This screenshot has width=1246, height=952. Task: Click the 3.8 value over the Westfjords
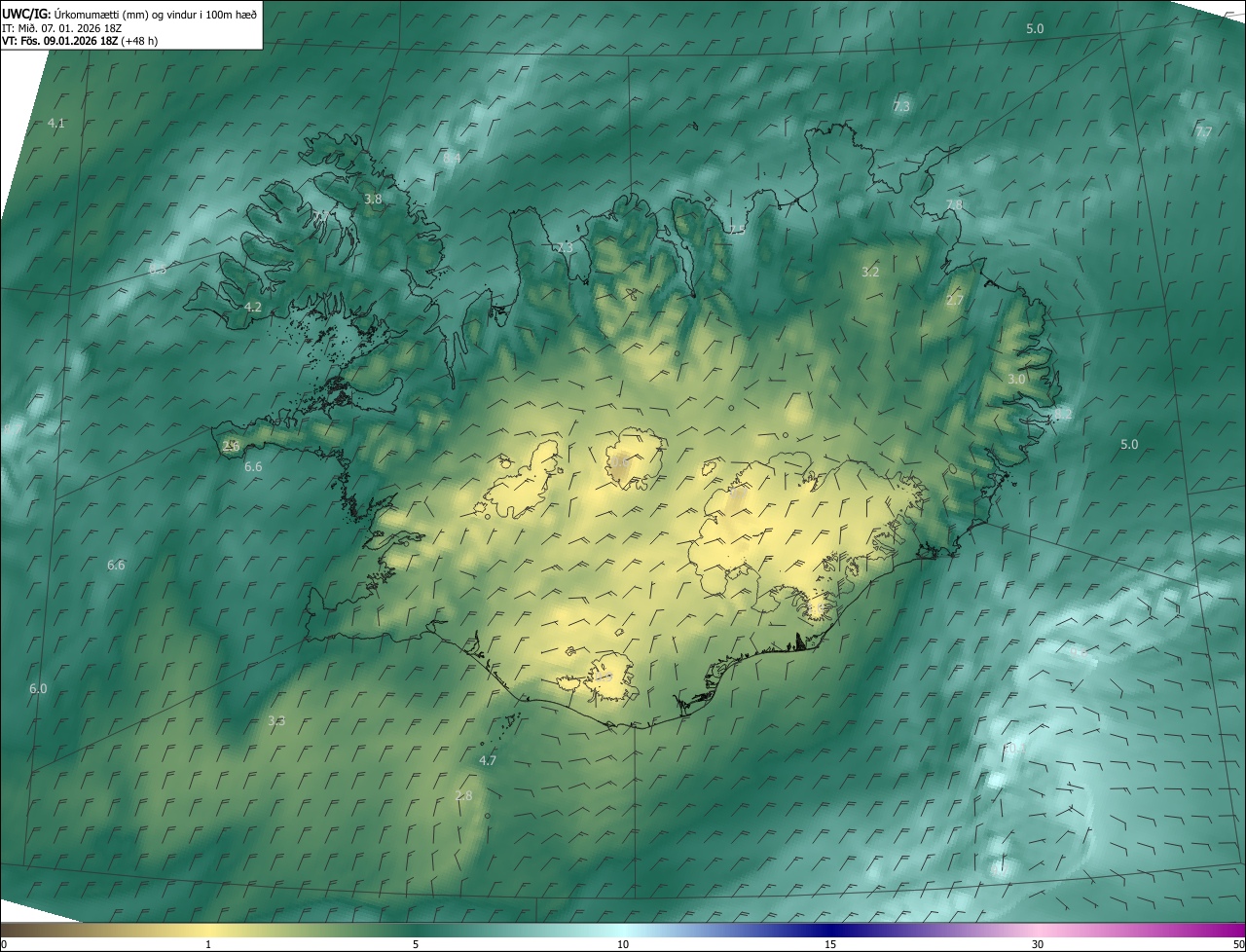pyautogui.click(x=373, y=199)
